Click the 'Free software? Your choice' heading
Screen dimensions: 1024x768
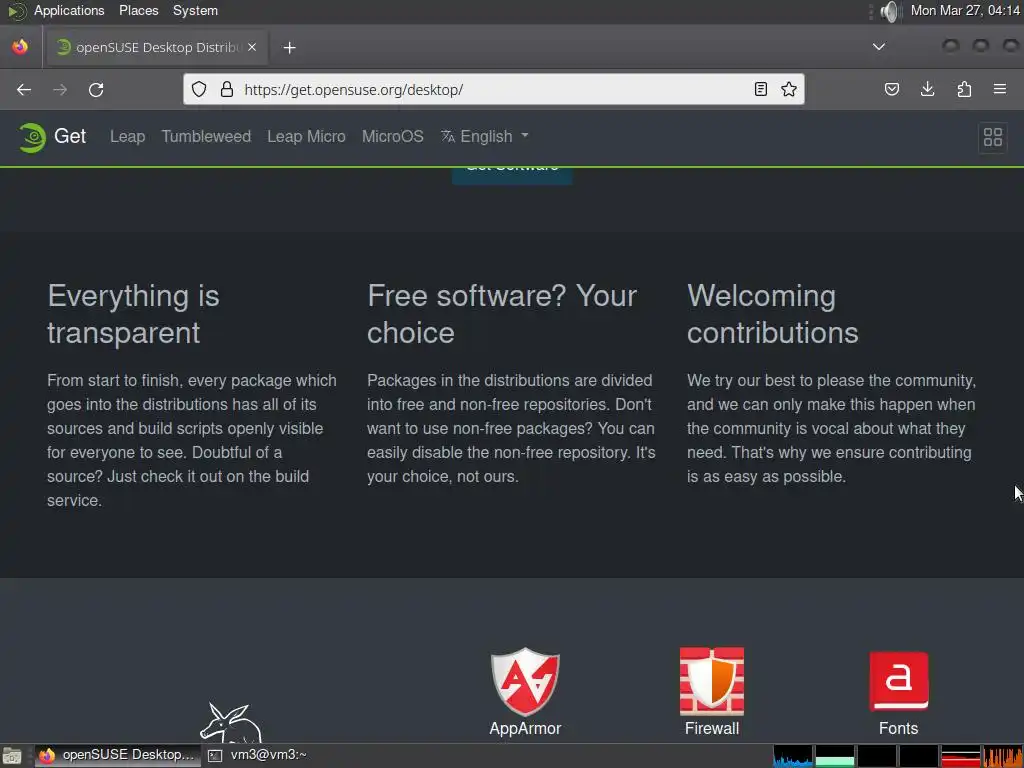[502, 314]
